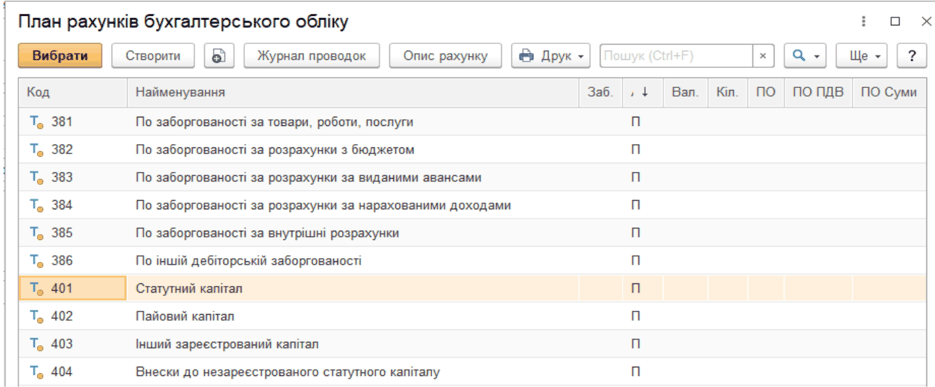Click code 381 cell

click(73, 122)
